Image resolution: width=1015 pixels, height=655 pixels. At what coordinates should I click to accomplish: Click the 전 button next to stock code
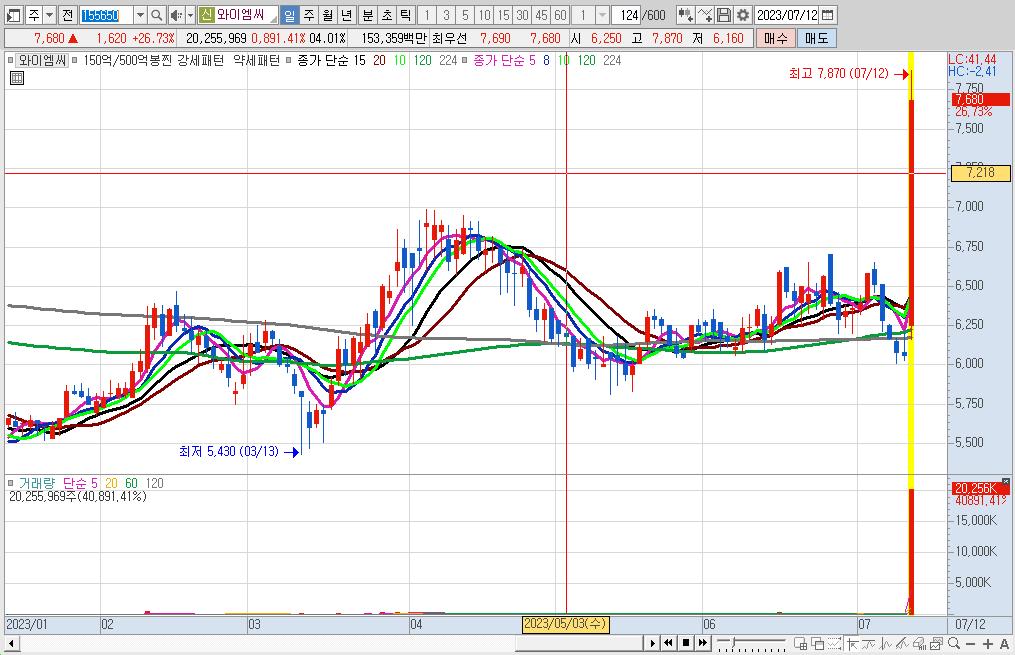coord(67,14)
